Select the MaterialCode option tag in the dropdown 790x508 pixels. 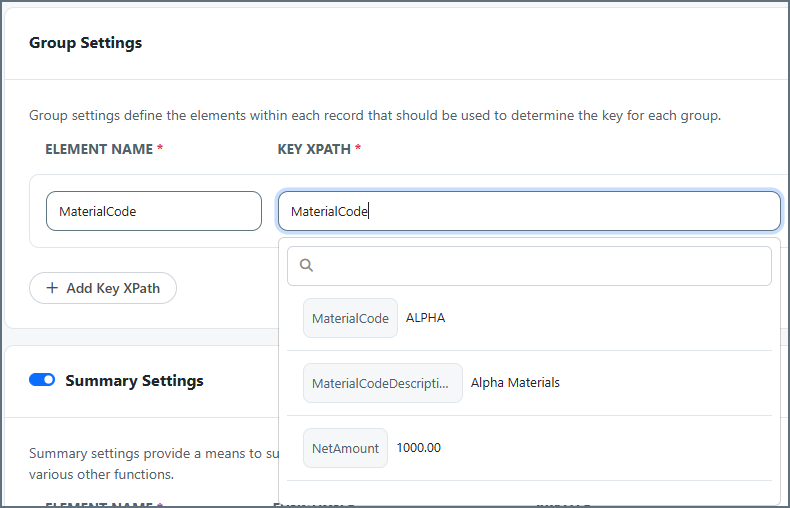(x=350, y=318)
